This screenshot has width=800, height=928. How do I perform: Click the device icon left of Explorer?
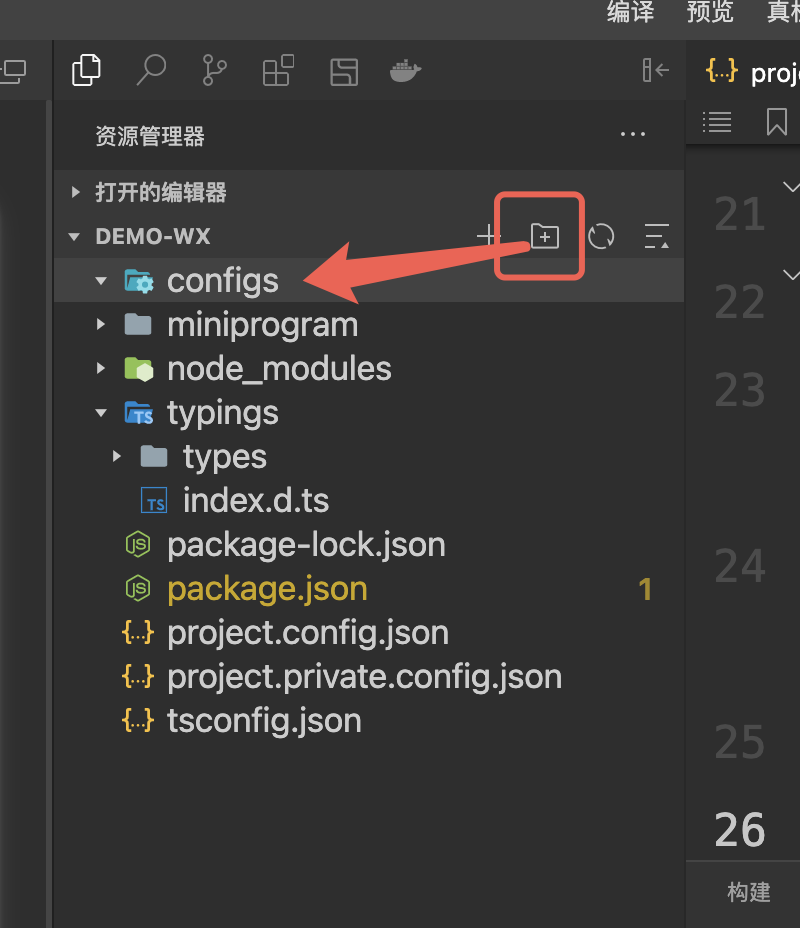click(x=14, y=72)
